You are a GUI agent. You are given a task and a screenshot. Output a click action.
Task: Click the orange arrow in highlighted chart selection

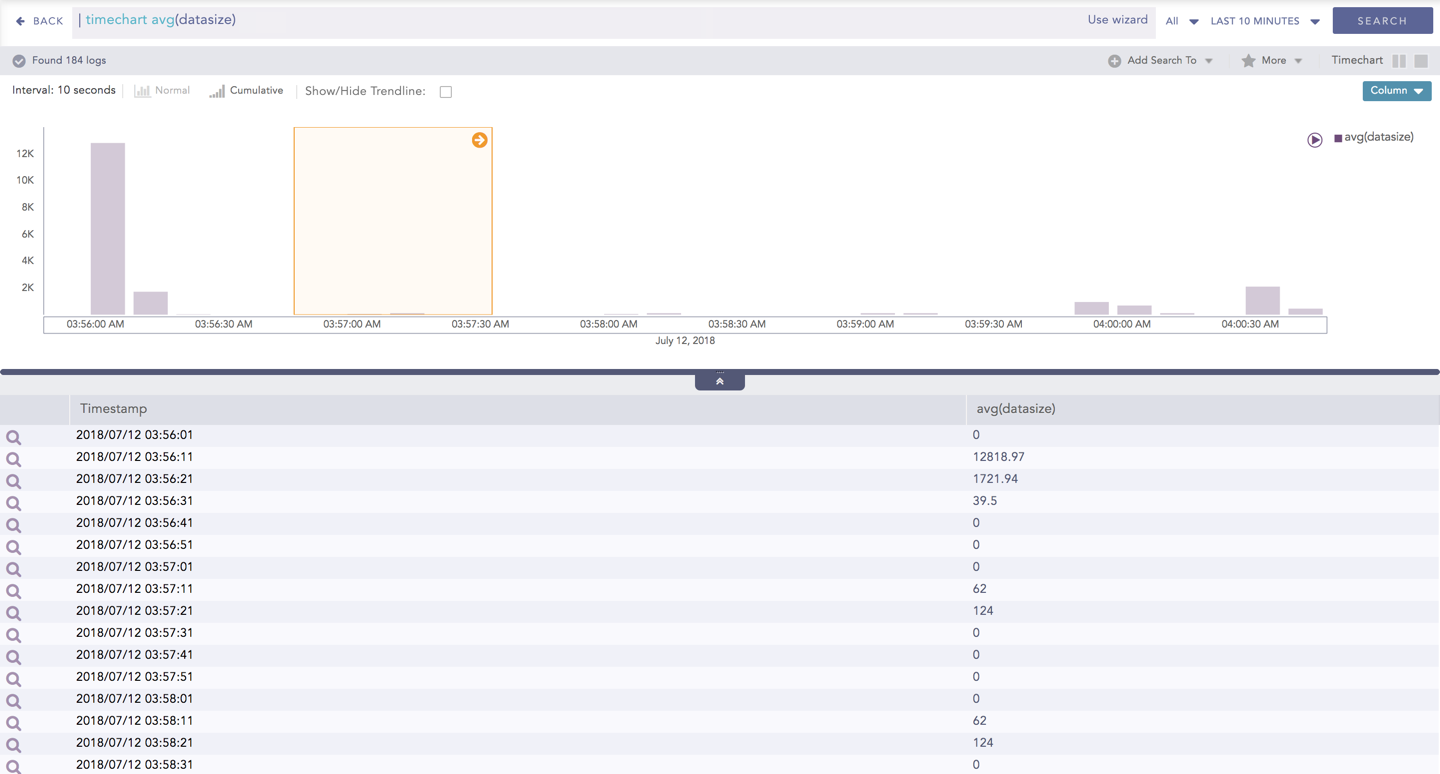480,140
